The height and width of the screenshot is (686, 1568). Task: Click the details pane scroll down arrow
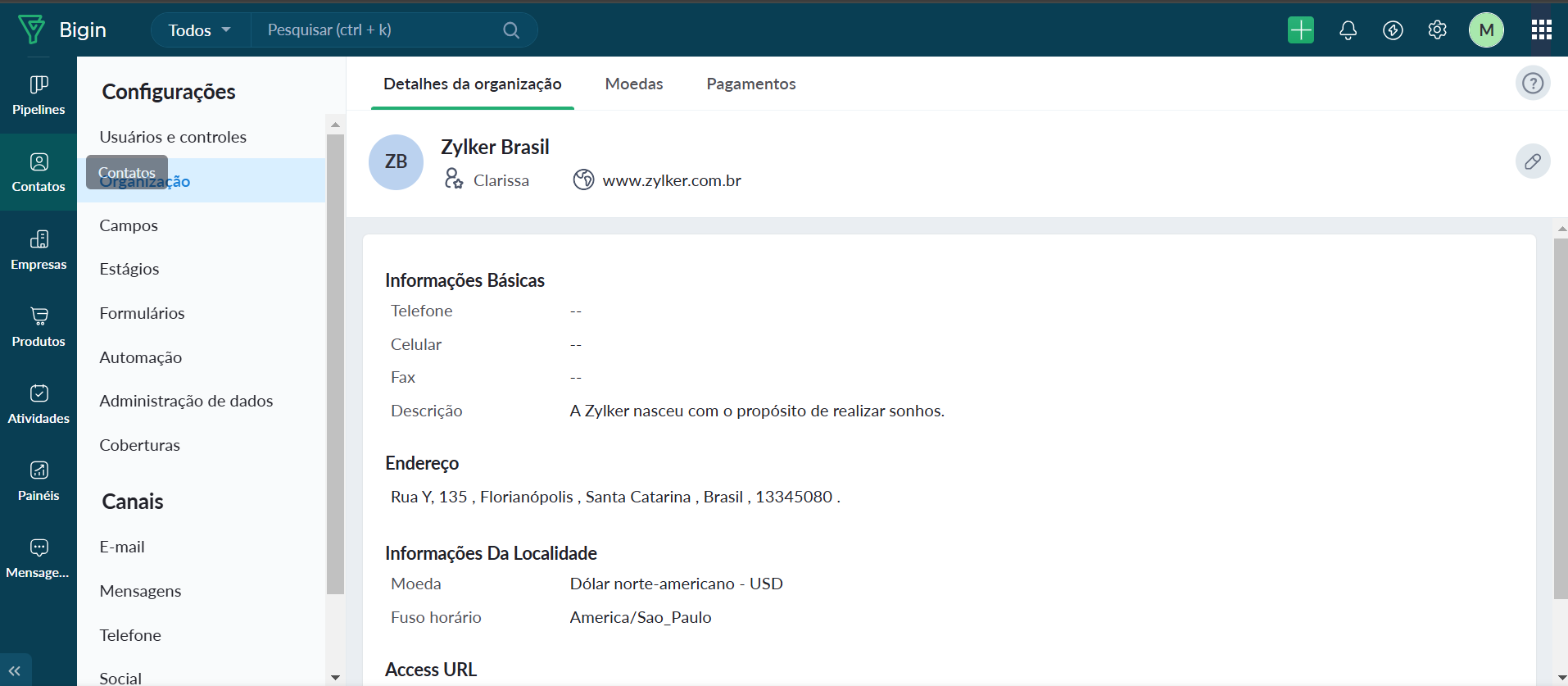point(1561,678)
